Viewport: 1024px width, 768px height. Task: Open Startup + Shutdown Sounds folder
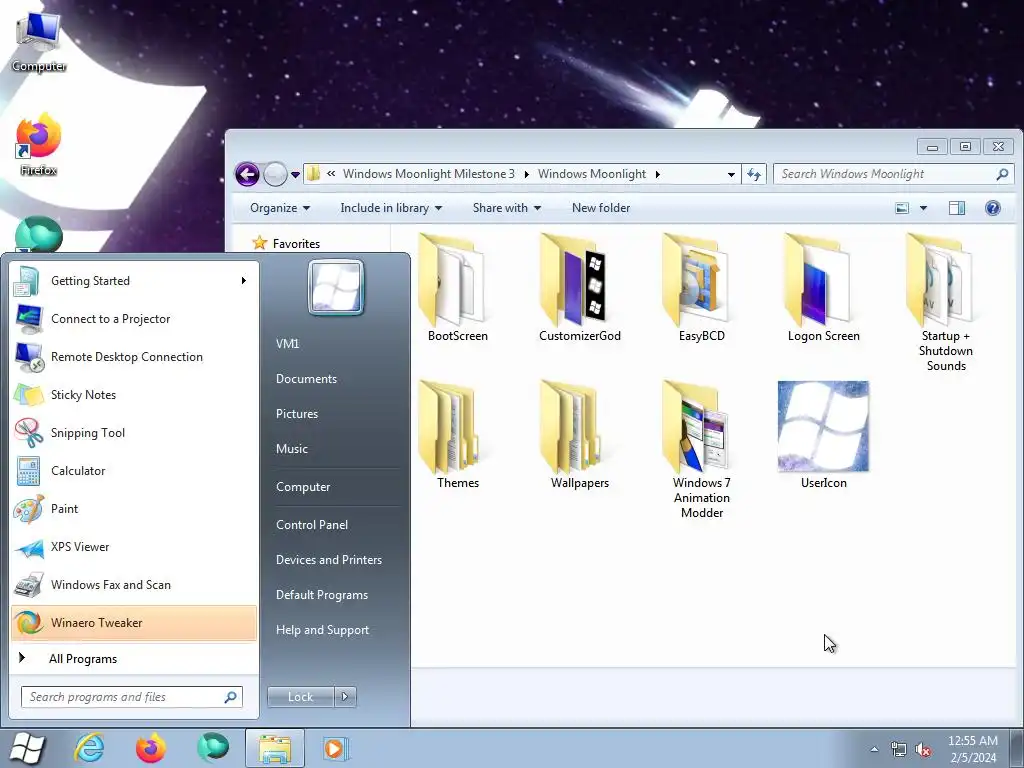tap(946, 302)
